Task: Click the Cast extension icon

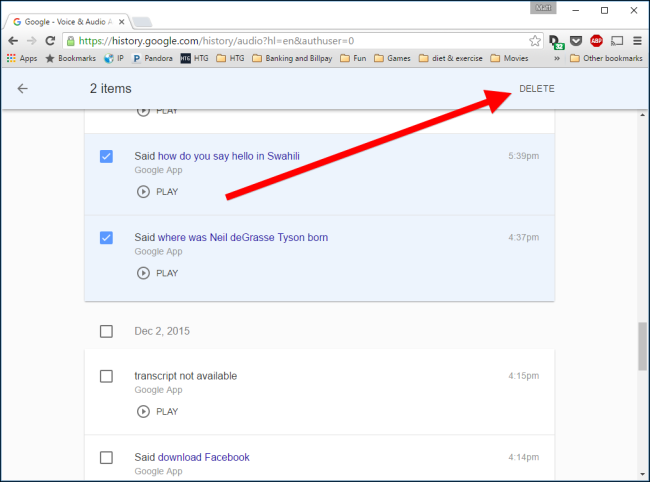Action: point(617,41)
